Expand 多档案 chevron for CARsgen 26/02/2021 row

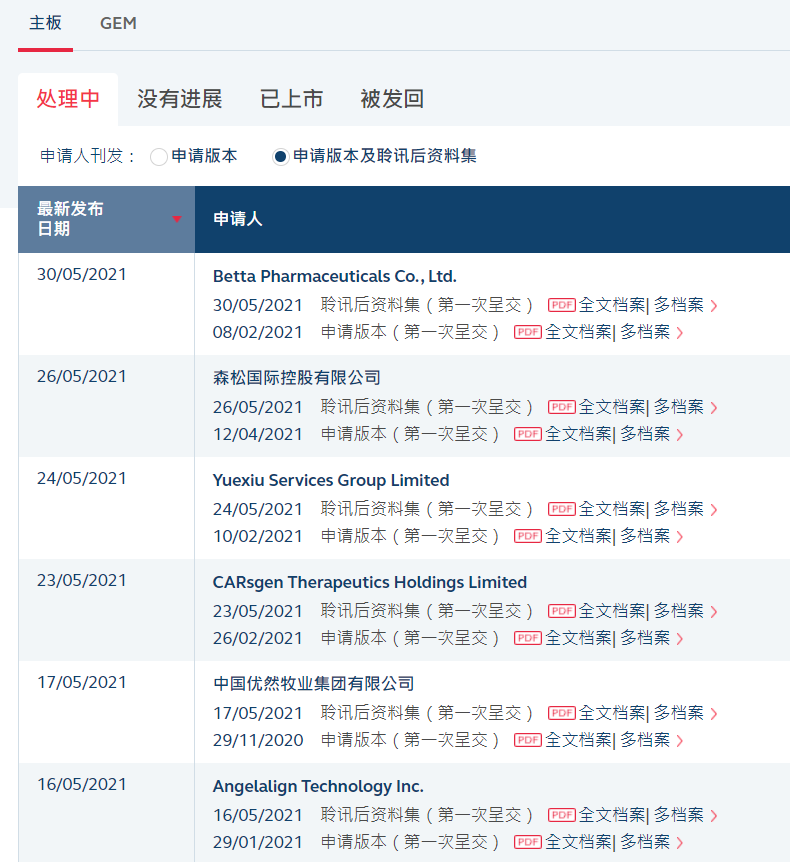[x=680, y=639]
